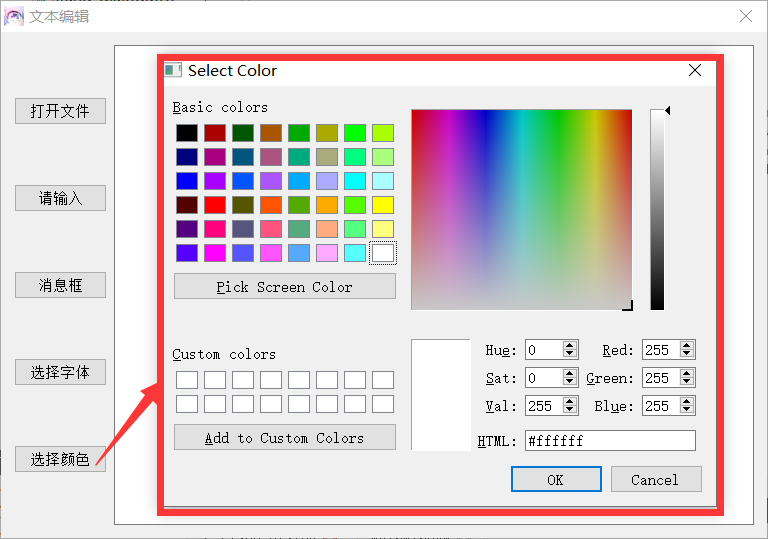Image resolution: width=768 pixels, height=539 pixels.
Task: Click the Green value field
Action: click(661, 378)
